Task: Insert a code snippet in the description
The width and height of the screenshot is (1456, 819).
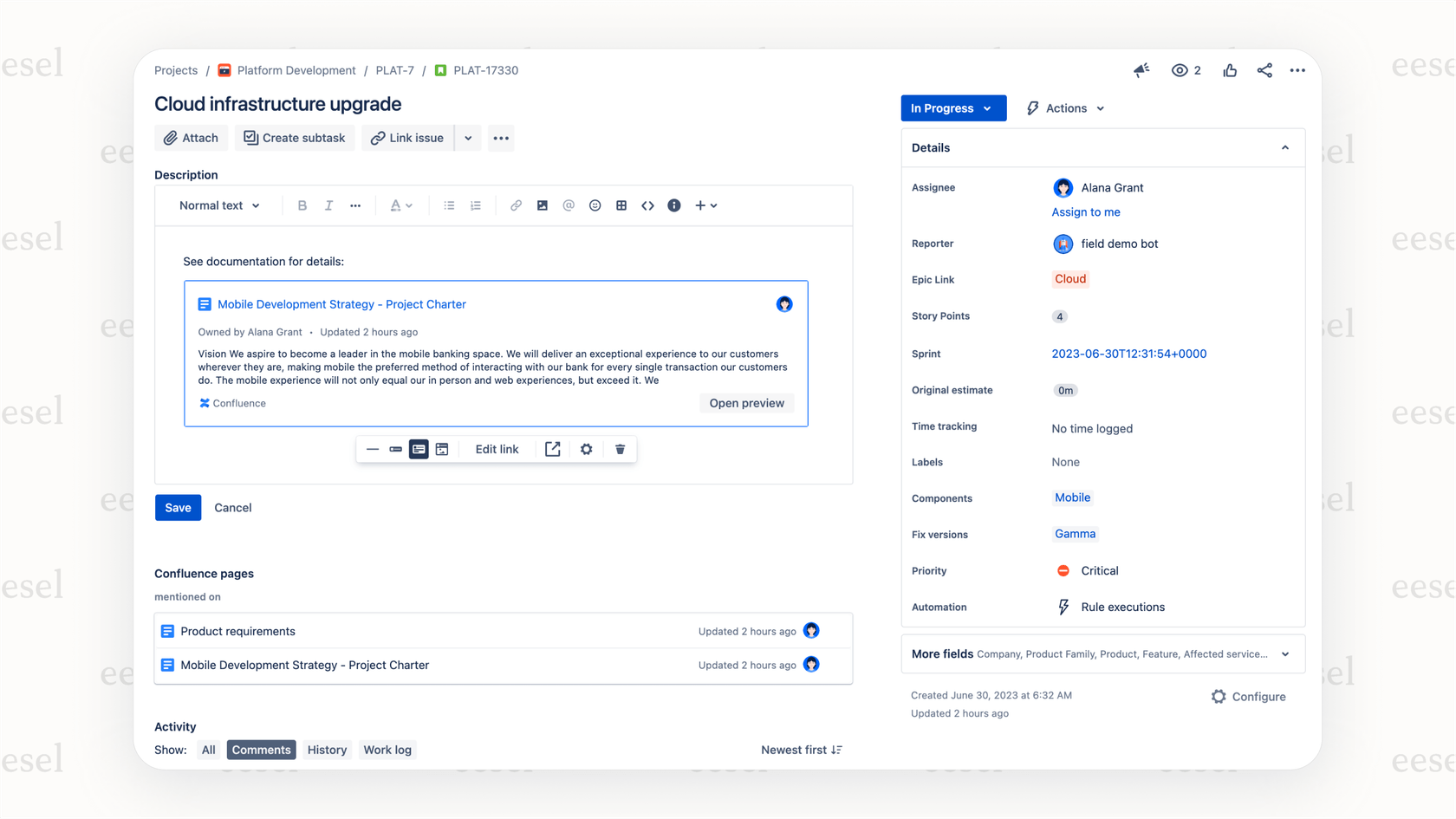Action: [647, 205]
